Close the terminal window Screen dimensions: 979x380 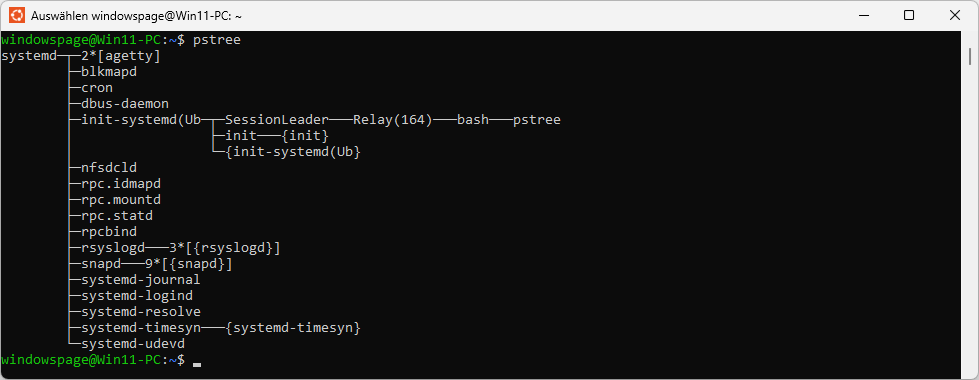(955, 15)
